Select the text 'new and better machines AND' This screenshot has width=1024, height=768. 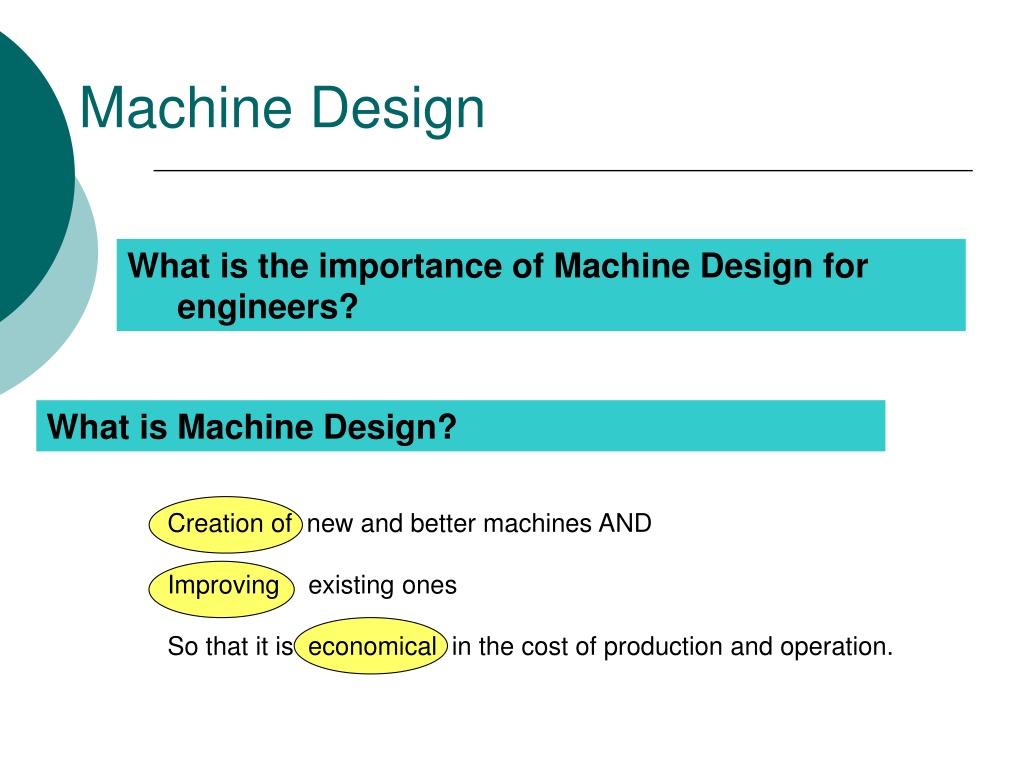coord(479,524)
